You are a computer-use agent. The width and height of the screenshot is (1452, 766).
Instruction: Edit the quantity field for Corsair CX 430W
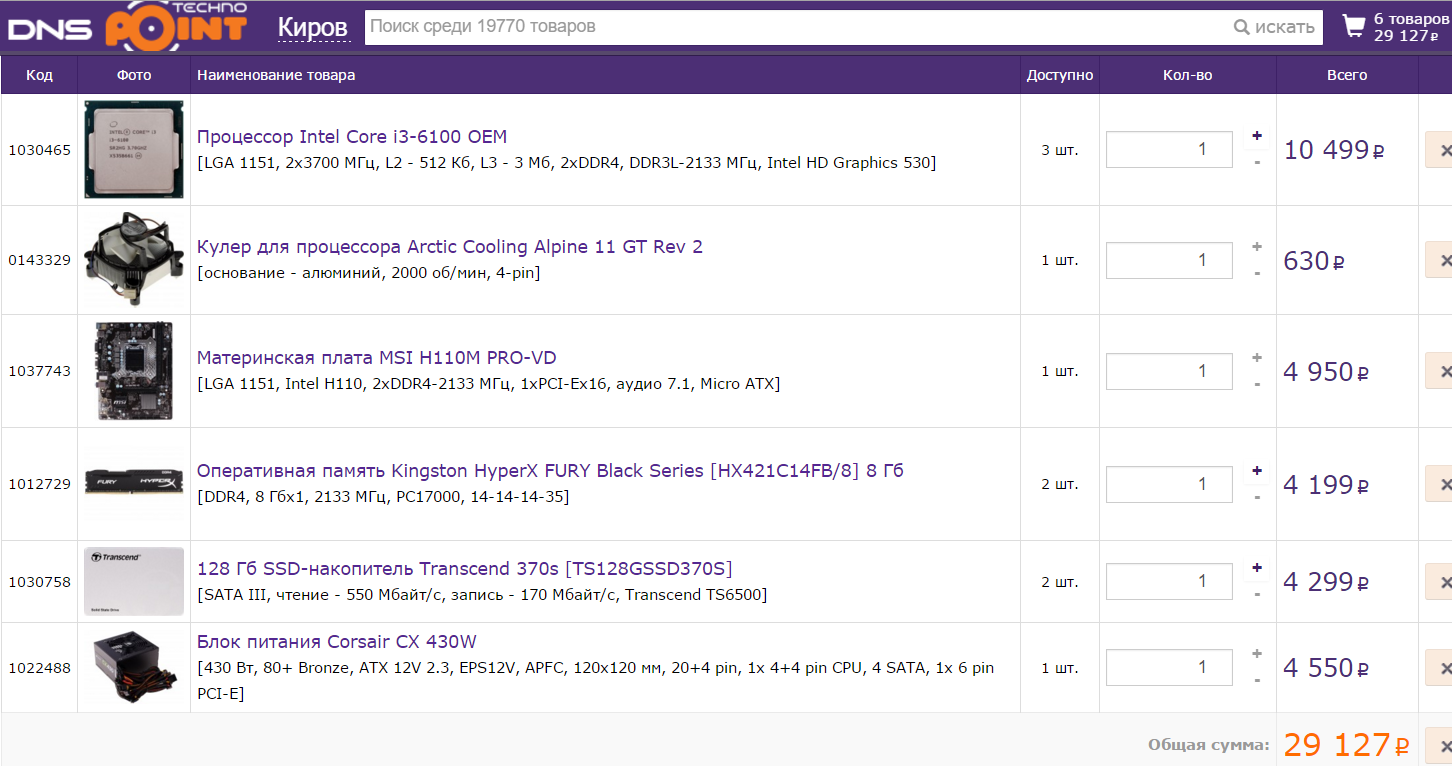[x=1169, y=667]
